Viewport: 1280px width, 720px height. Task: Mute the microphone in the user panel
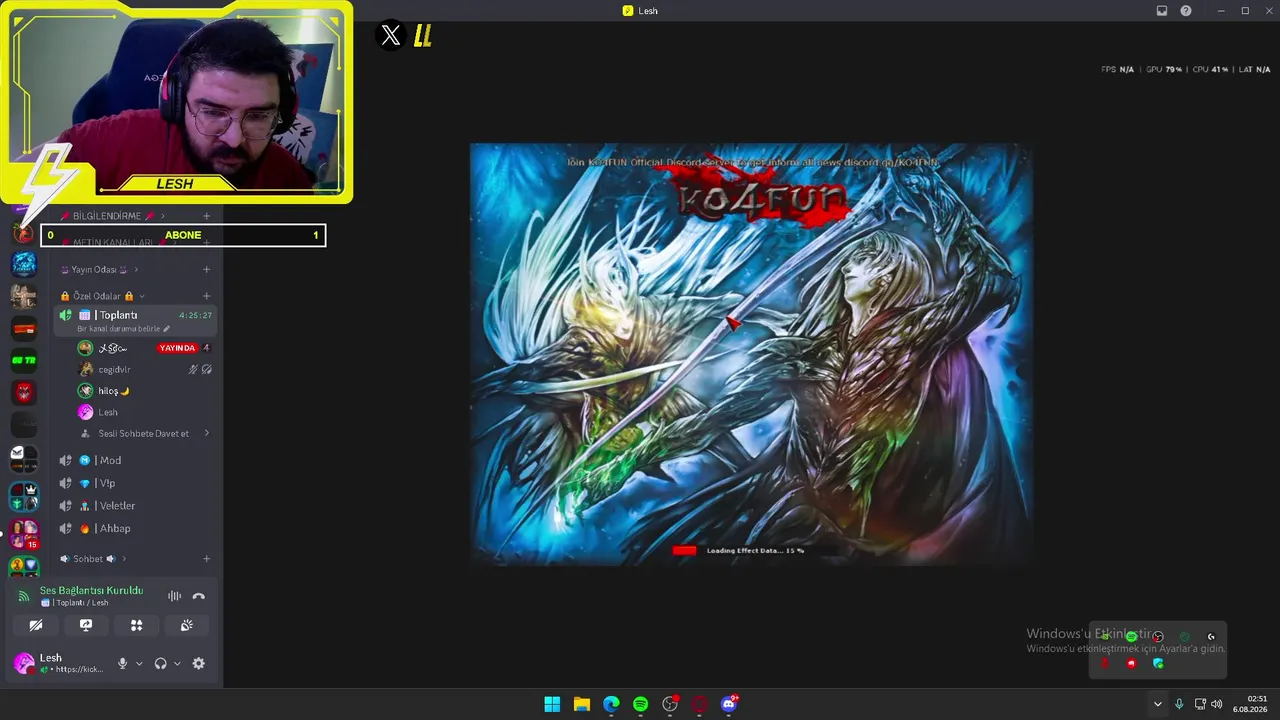click(x=123, y=663)
